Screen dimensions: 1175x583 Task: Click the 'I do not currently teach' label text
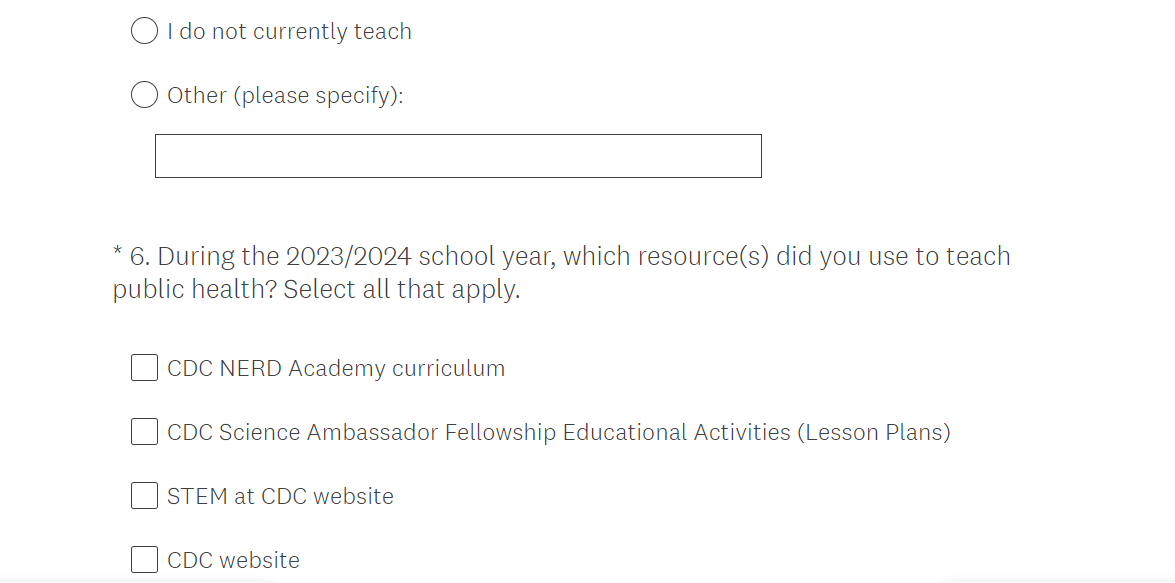(289, 32)
